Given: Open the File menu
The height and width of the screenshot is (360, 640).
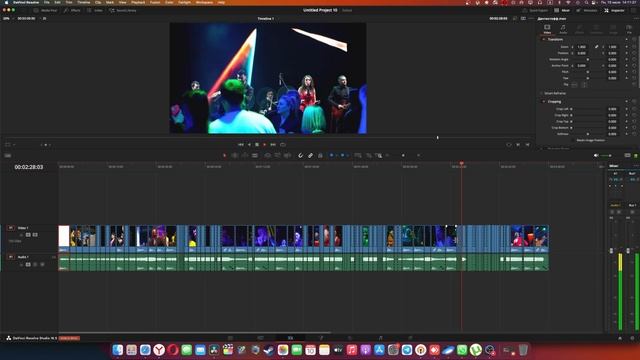Looking at the screenshot, I should (47, 2).
